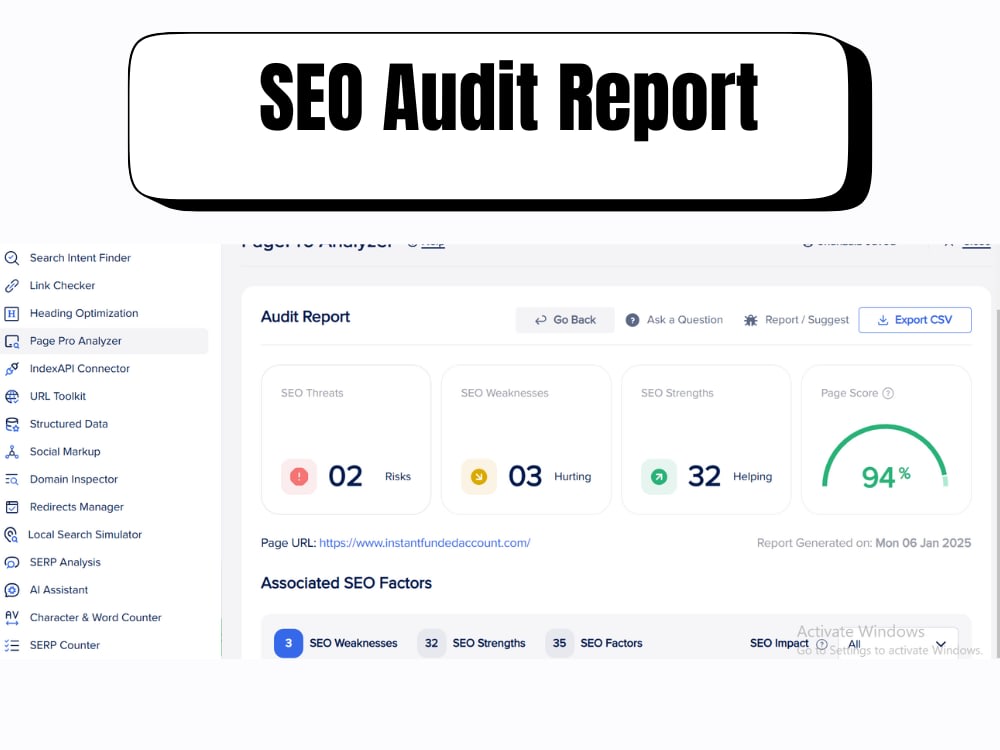The width and height of the screenshot is (1000, 750).
Task: Open Social Markup tool
Action: (65, 452)
